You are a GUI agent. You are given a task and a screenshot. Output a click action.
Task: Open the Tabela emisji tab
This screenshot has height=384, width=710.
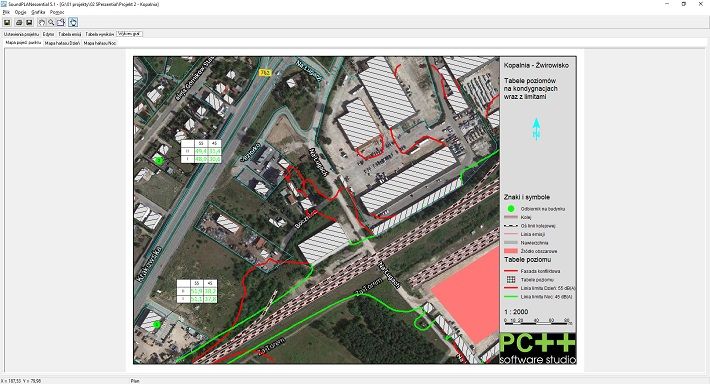[x=70, y=34]
